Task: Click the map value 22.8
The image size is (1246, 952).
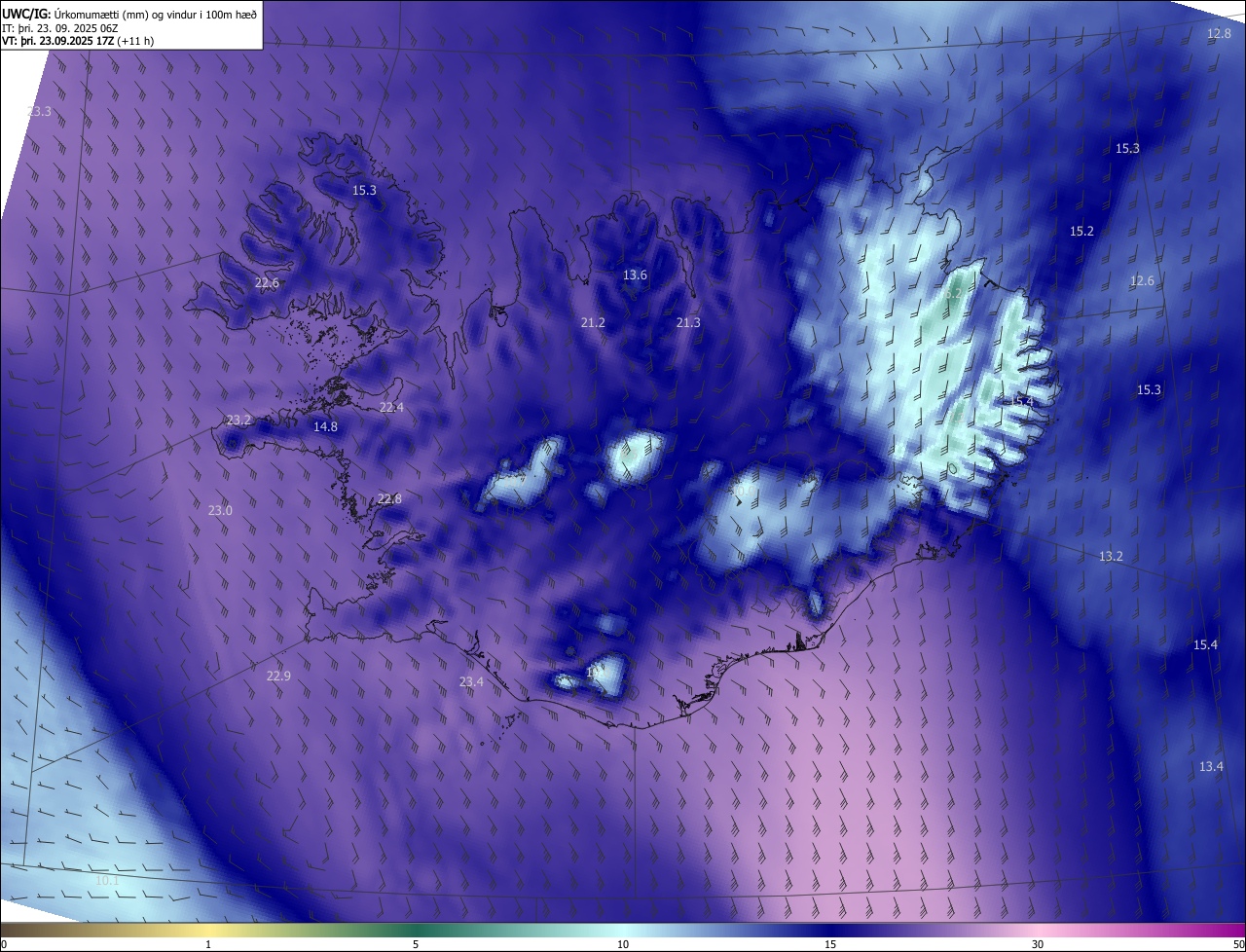Action: tap(389, 499)
